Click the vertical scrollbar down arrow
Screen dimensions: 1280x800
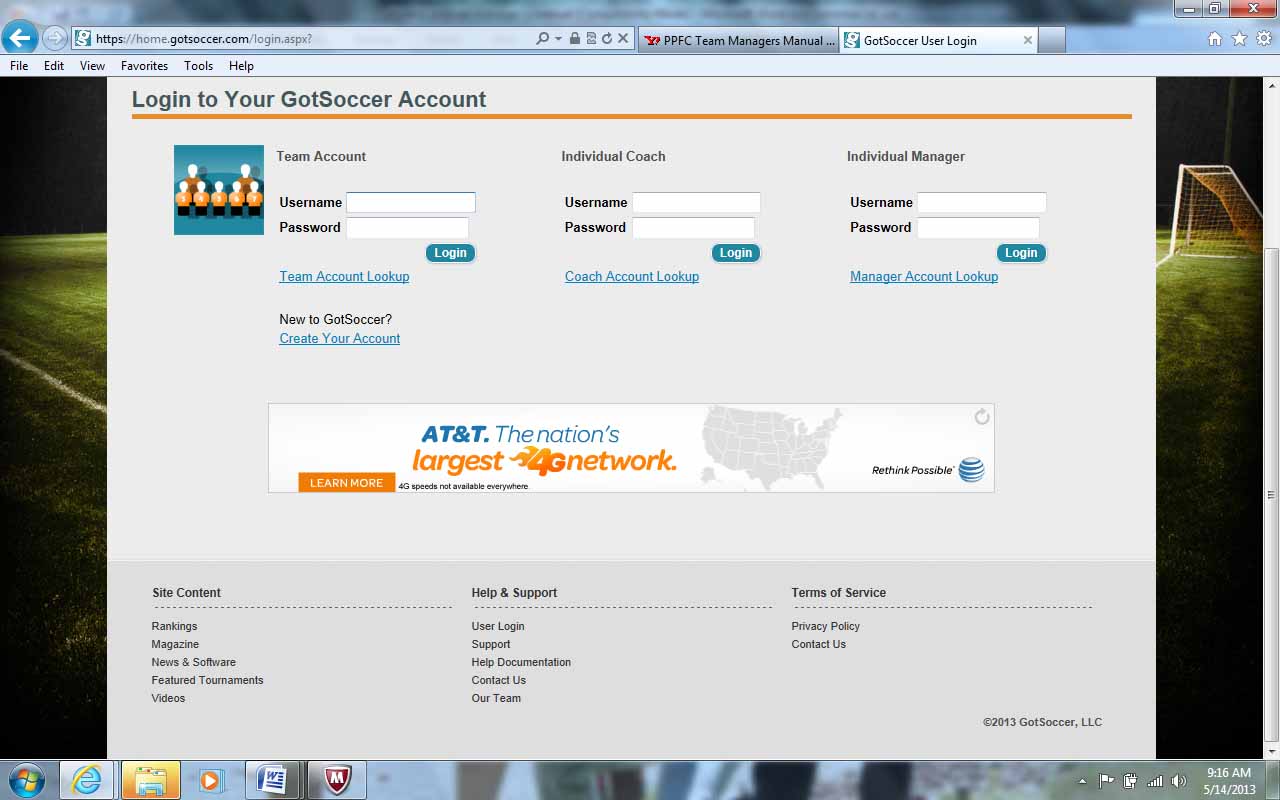tap(1271, 750)
